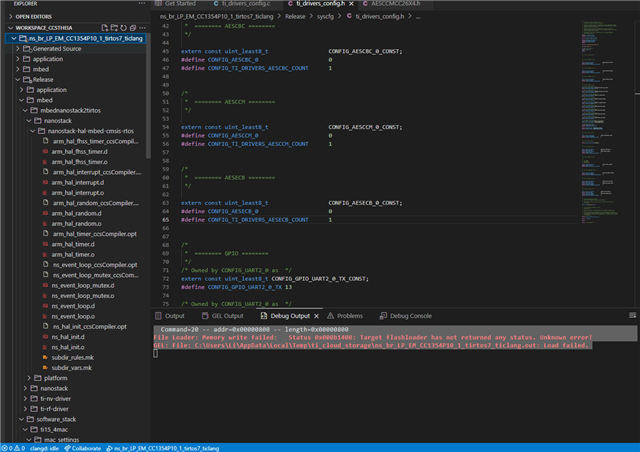640x452 pixels.
Task: Open the Debug Console tab
Action: [410, 316]
